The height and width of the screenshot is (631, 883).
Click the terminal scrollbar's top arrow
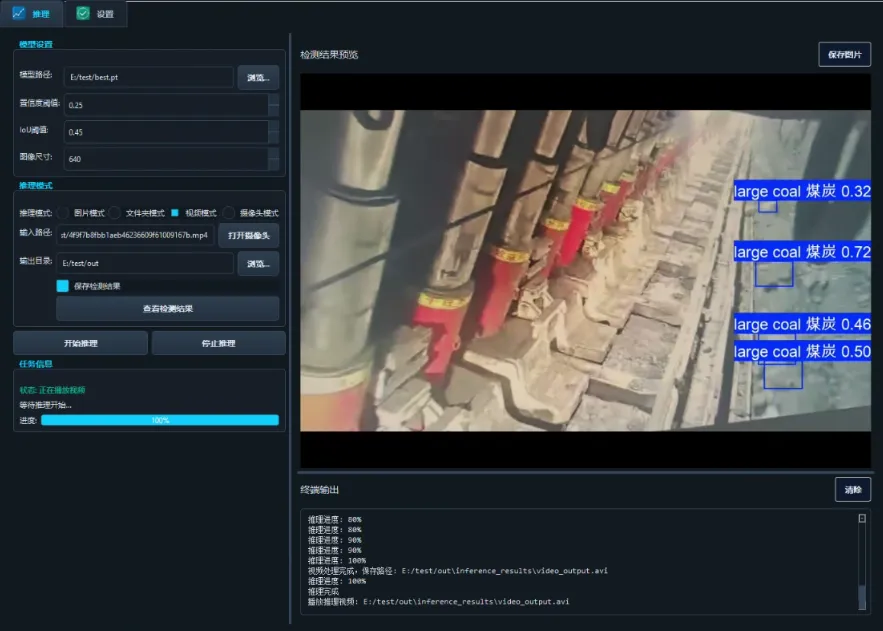click(862, 518)
